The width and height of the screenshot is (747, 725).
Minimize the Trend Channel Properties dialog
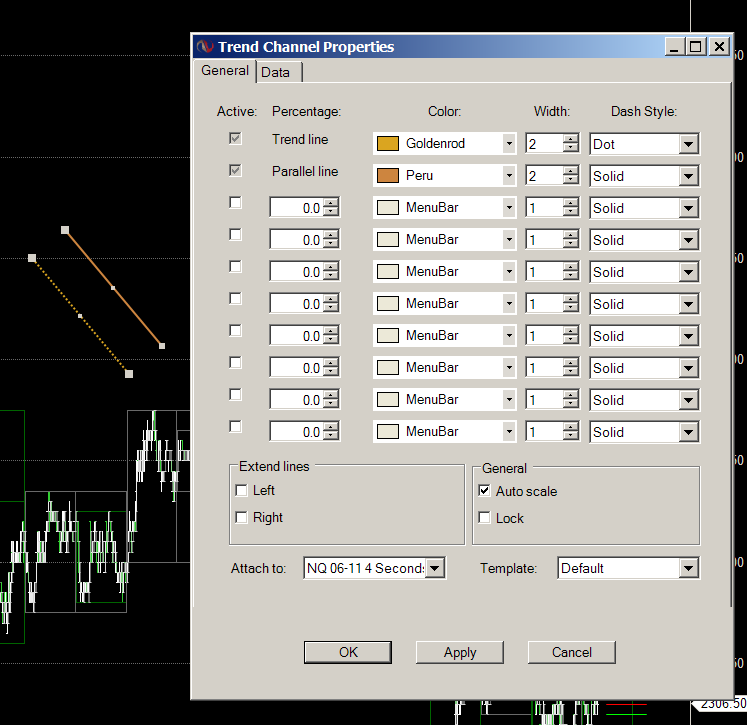(x=675, y=47)
